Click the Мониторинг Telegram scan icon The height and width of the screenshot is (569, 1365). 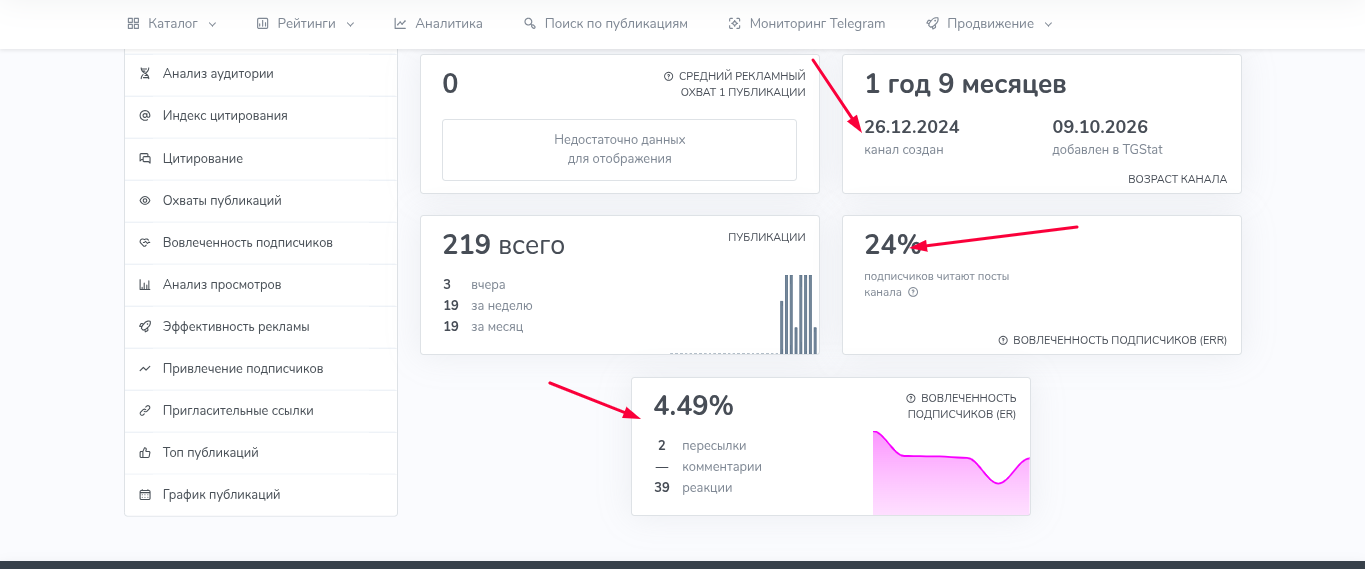coord(735,24)
